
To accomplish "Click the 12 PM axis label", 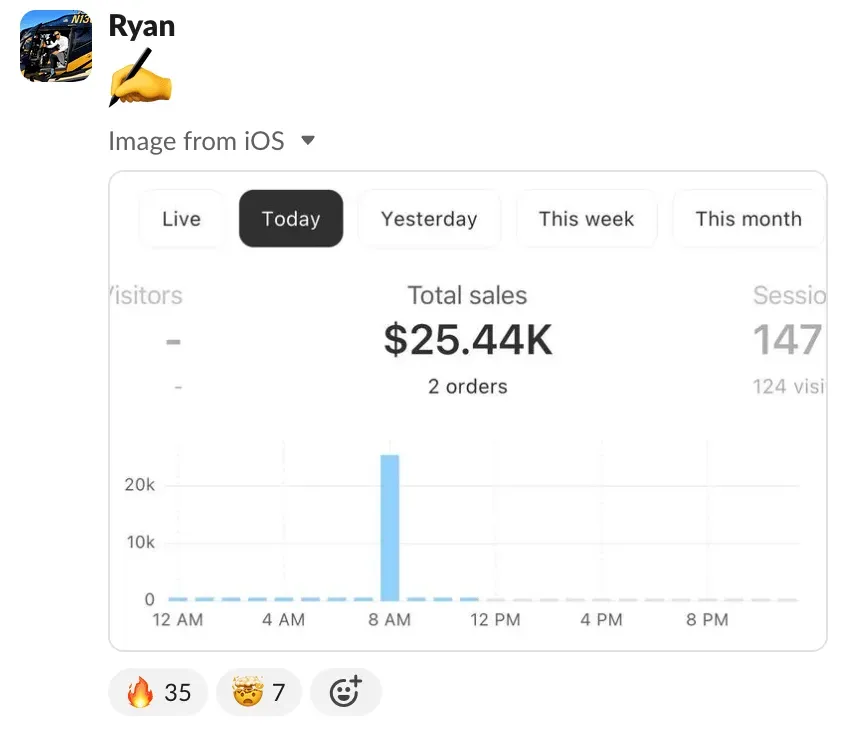I will point(495,619).
